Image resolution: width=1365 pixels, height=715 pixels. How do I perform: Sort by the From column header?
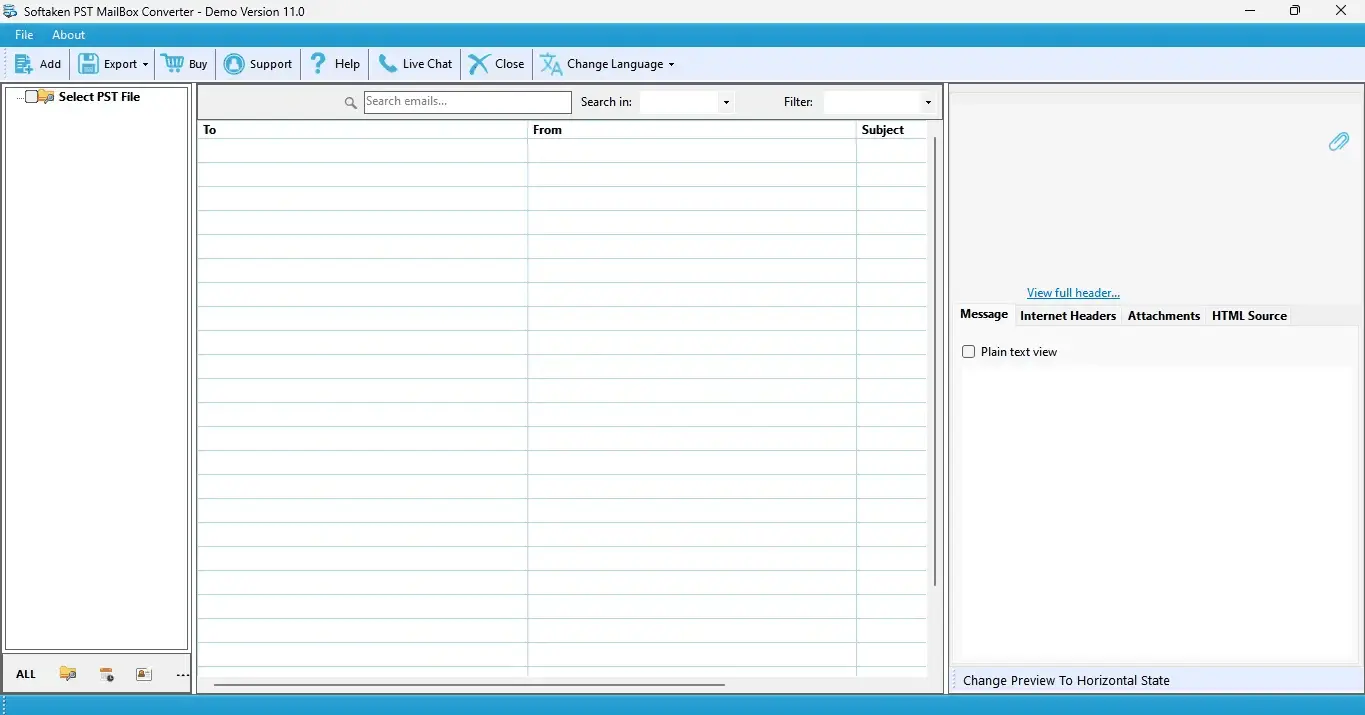[x=692, y=130]
